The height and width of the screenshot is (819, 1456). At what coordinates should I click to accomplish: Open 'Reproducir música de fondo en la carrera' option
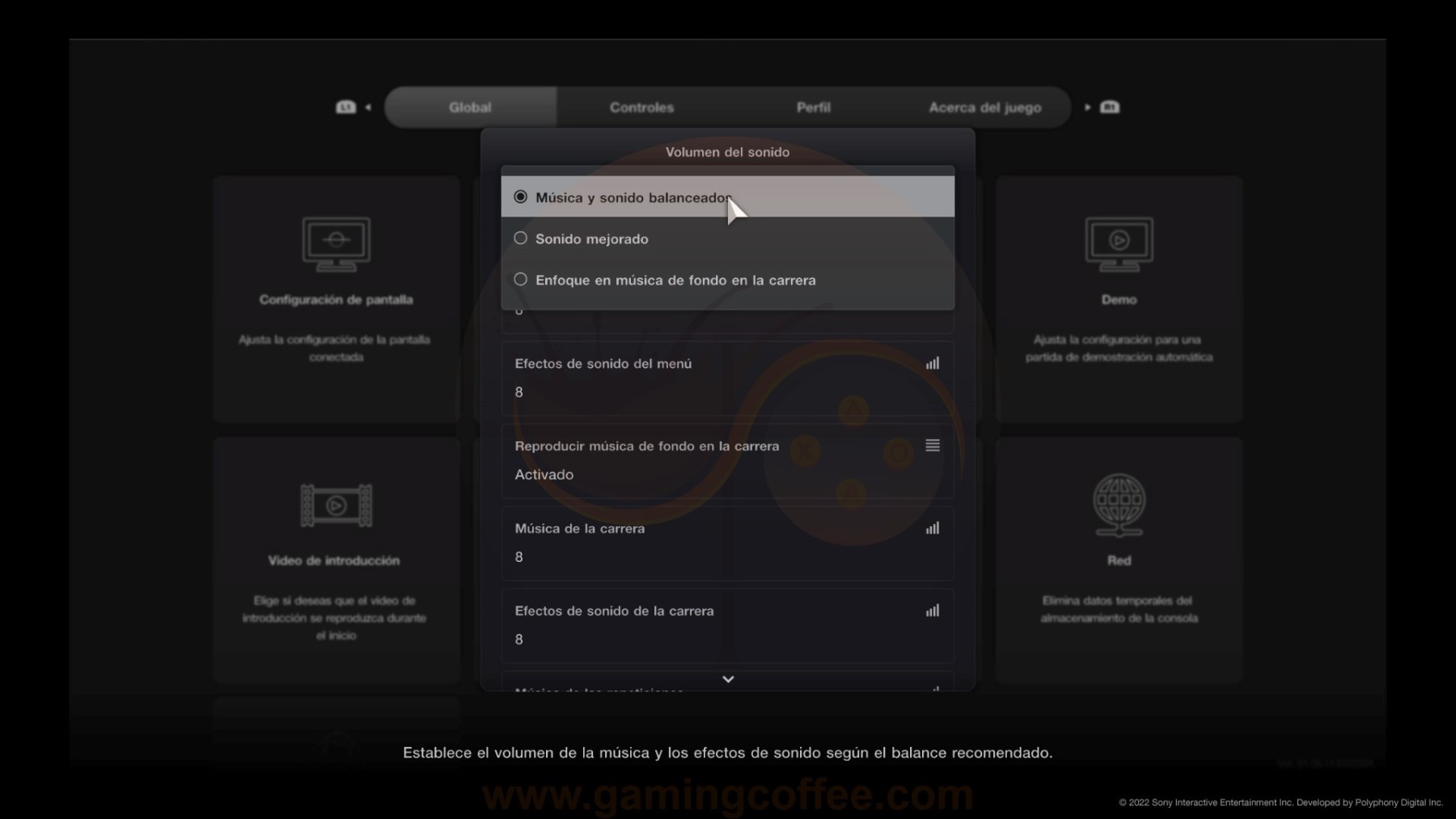727,461
